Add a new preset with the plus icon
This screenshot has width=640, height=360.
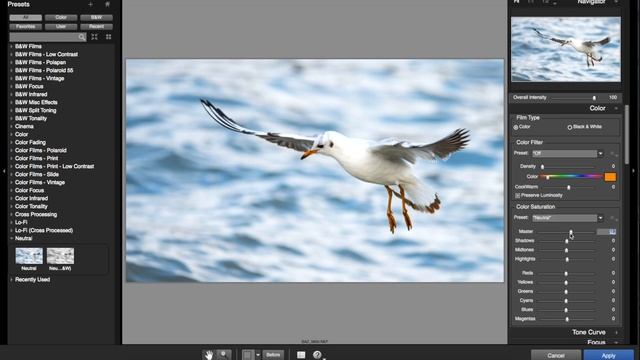pyautogui.click(x=90, y=4)
